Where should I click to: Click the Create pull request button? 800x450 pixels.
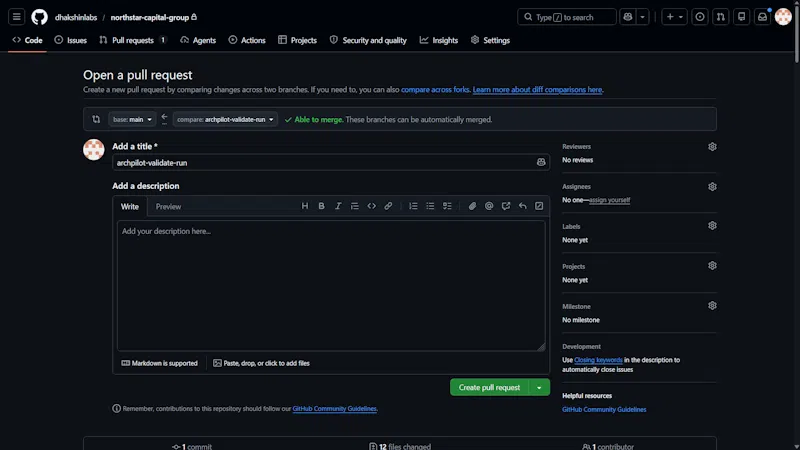[x=489, y=387]
